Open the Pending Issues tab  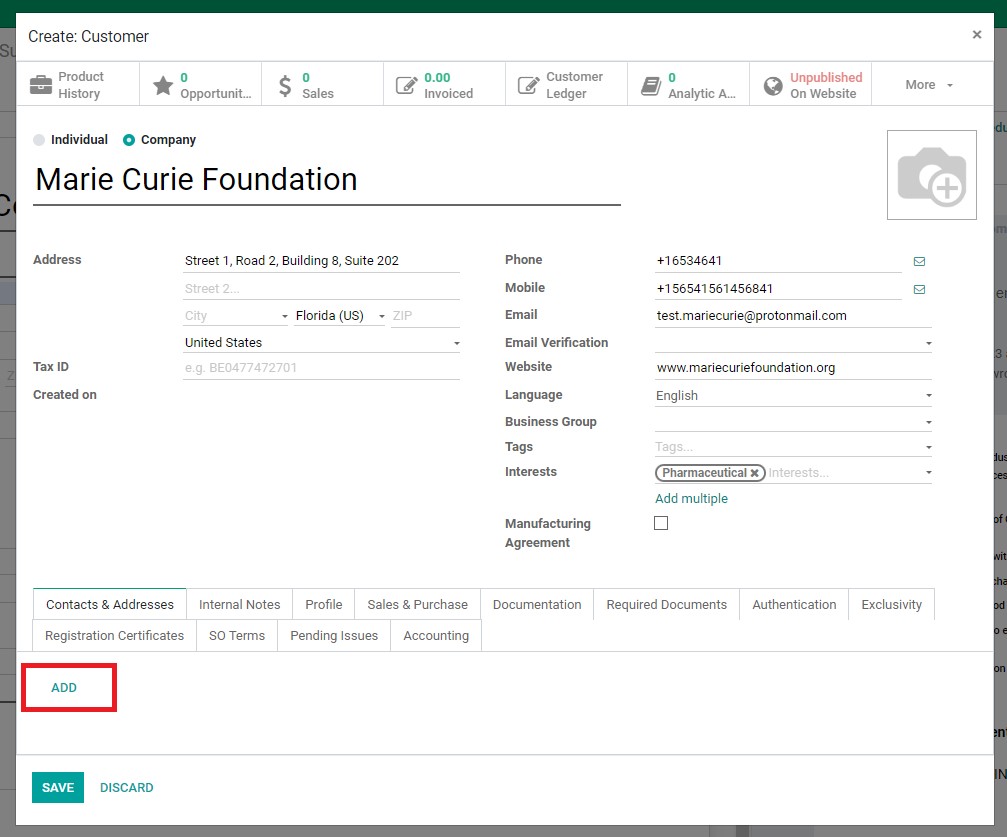coord(334,635)
